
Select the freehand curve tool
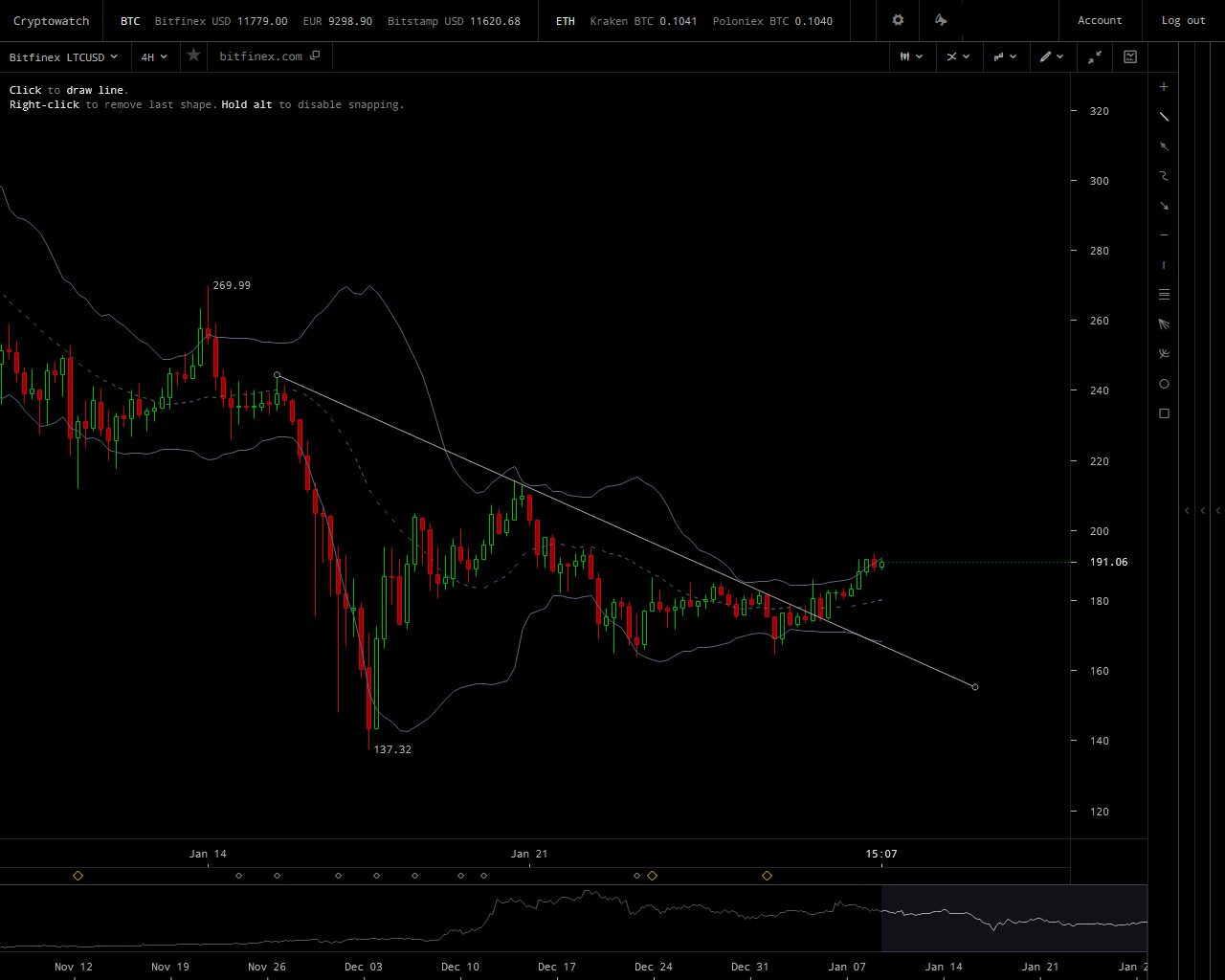tap(1164, 176)
